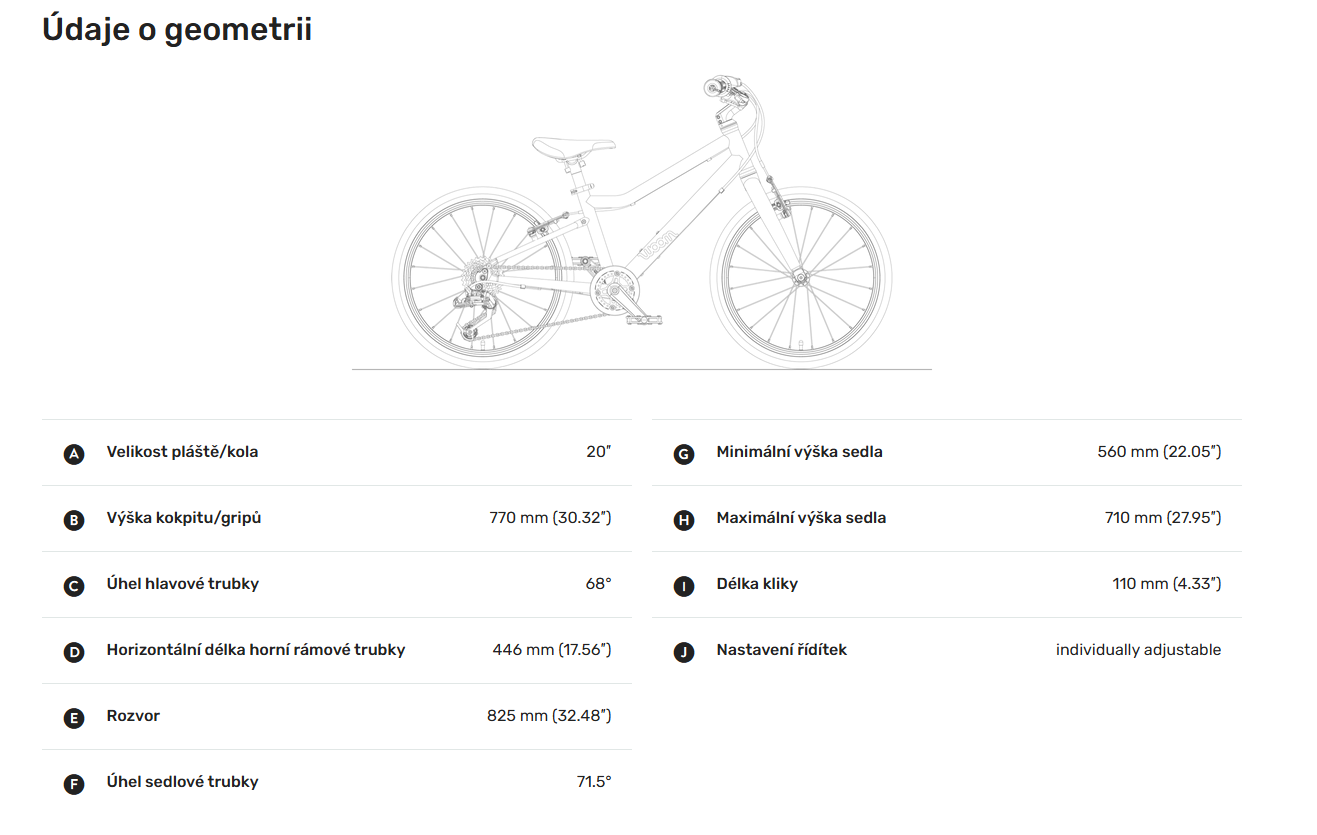1317x835 pixels.
Task: Select the 560 mm minimum saddle height value
Action: point(1159,452)
